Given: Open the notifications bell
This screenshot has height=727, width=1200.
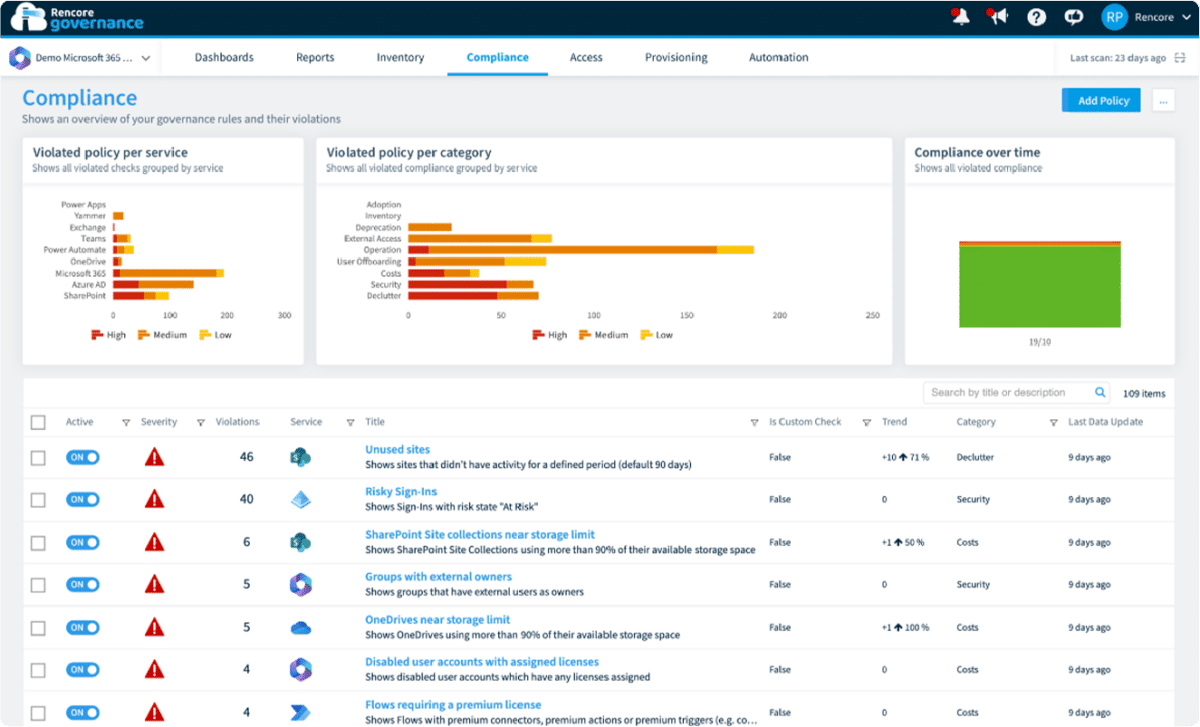Looking at the screenshot, I should [x=959, y=17].
